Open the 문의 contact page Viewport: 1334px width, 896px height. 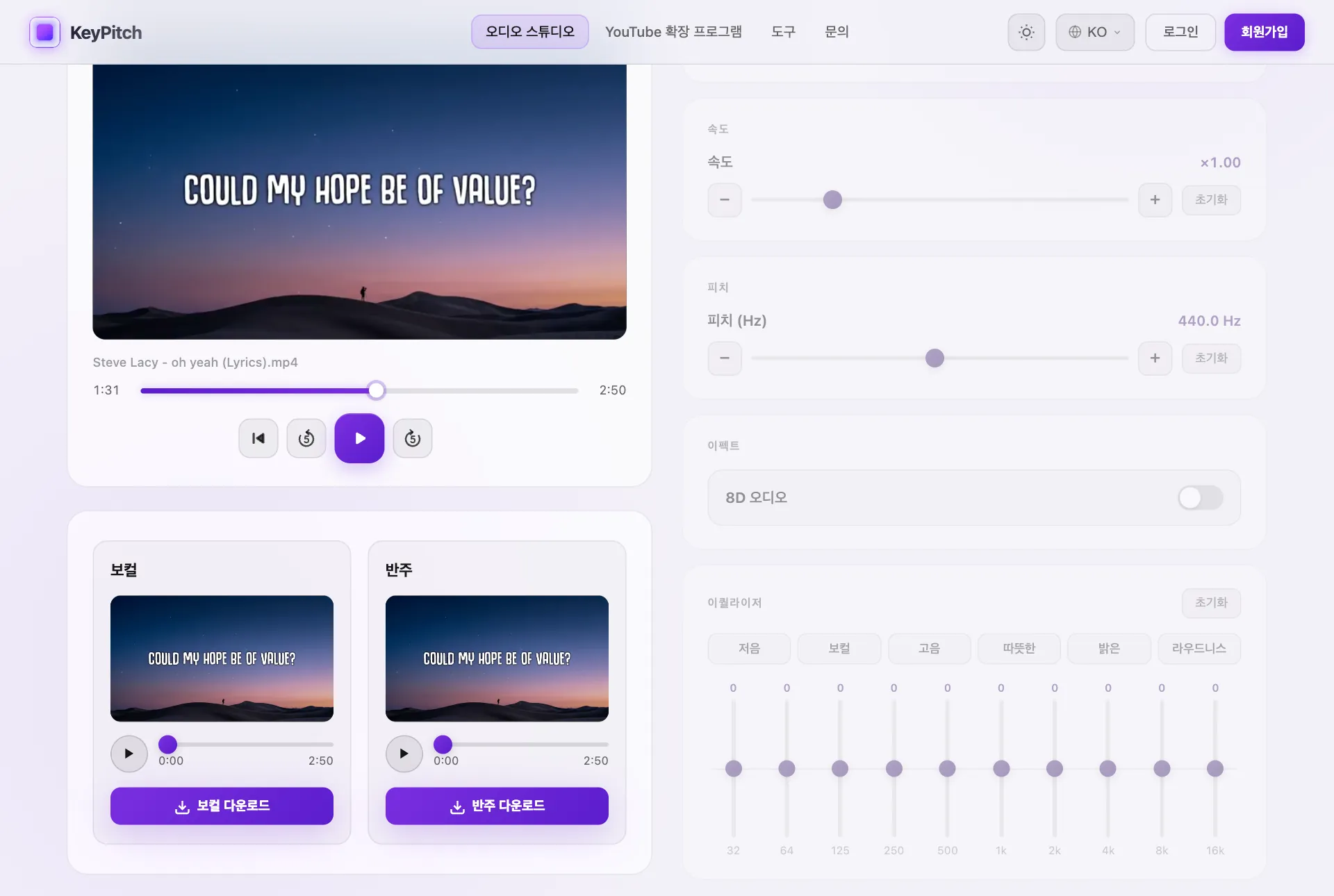point(837,32)
